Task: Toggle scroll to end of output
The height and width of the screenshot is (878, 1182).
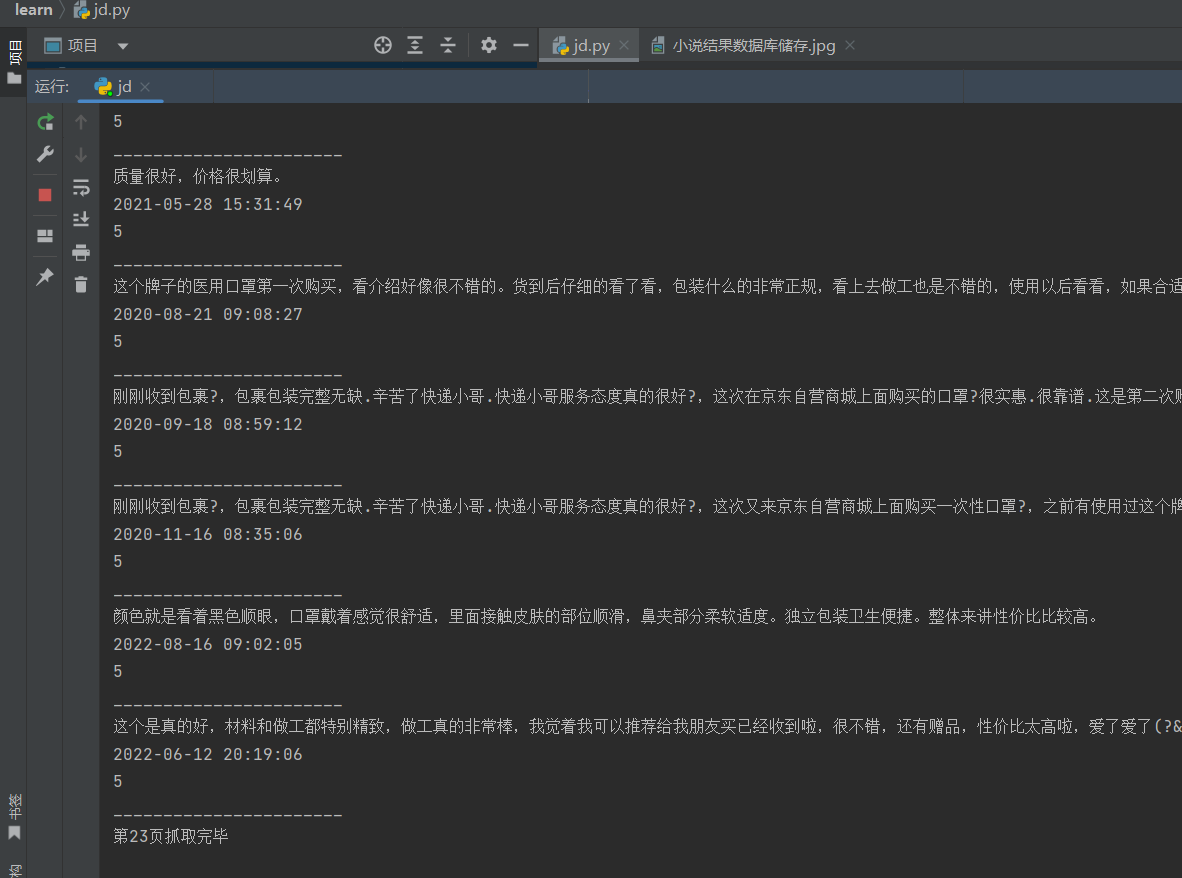Action: click(x=81, y=219)
